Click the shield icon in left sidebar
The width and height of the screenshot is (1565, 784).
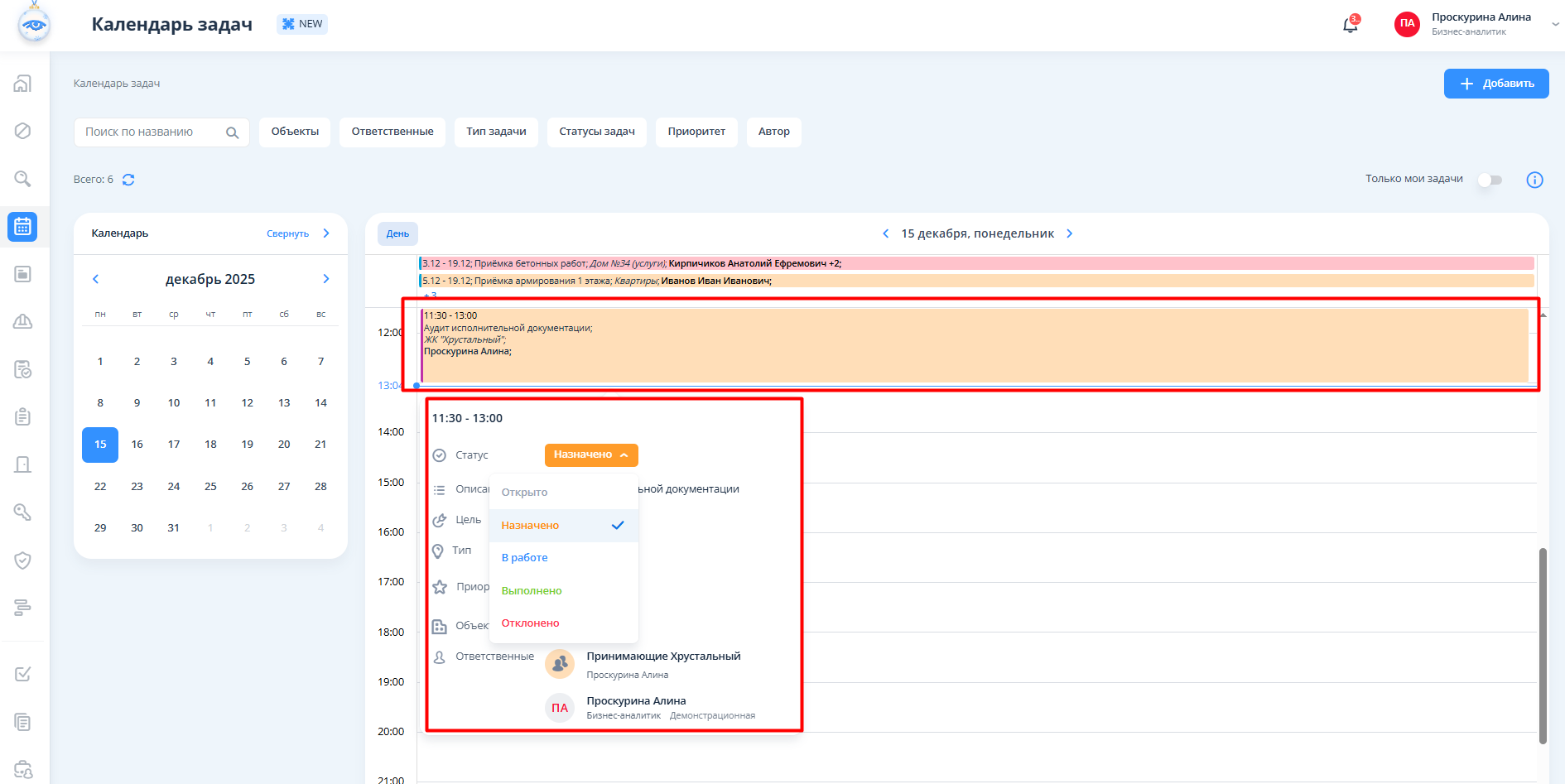[x=22, y=560]
